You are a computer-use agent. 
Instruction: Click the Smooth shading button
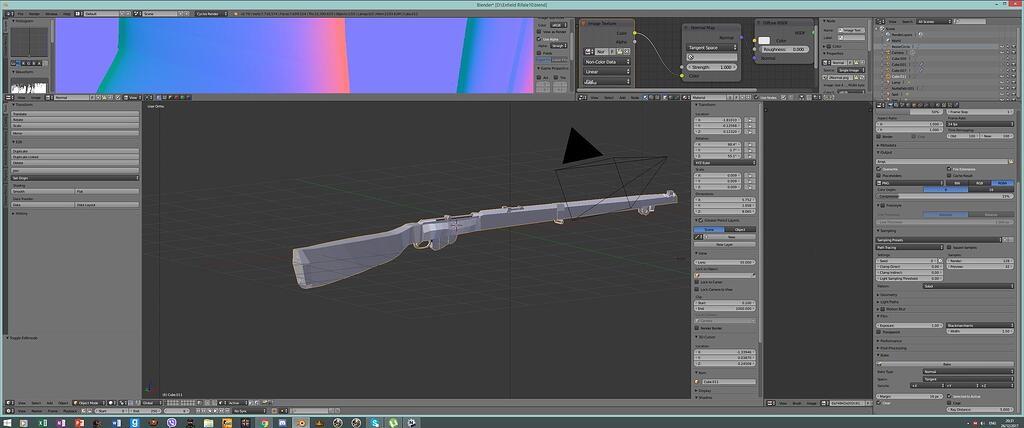pyautogui.click(x=42, y=191)
